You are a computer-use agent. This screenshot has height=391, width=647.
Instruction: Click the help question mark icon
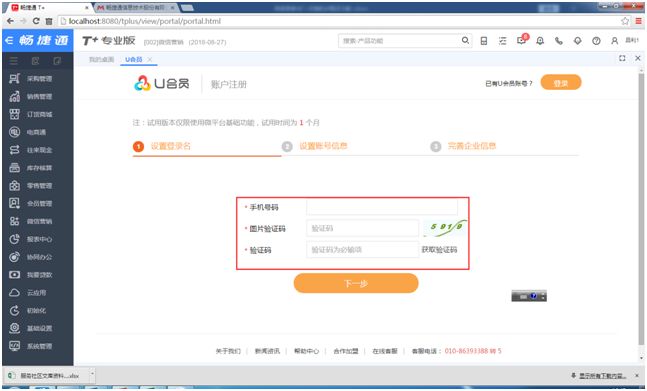[596, 41]
